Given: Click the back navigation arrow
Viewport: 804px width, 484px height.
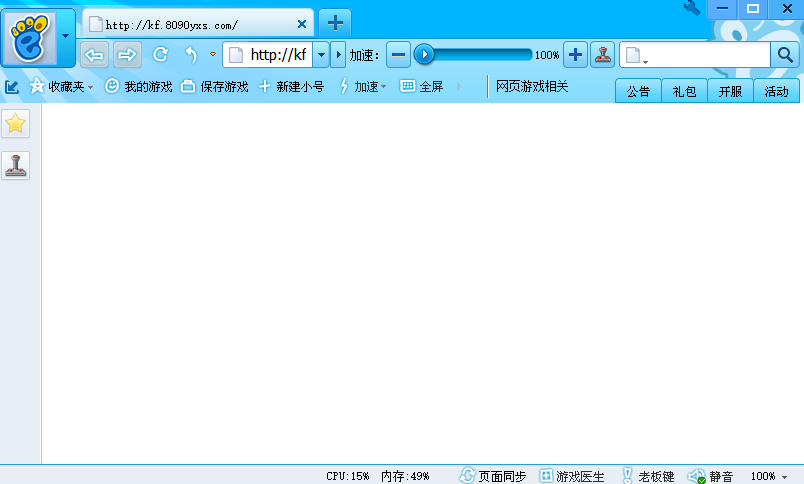Looking at the screenshot, I should click(x=94, y=55).
